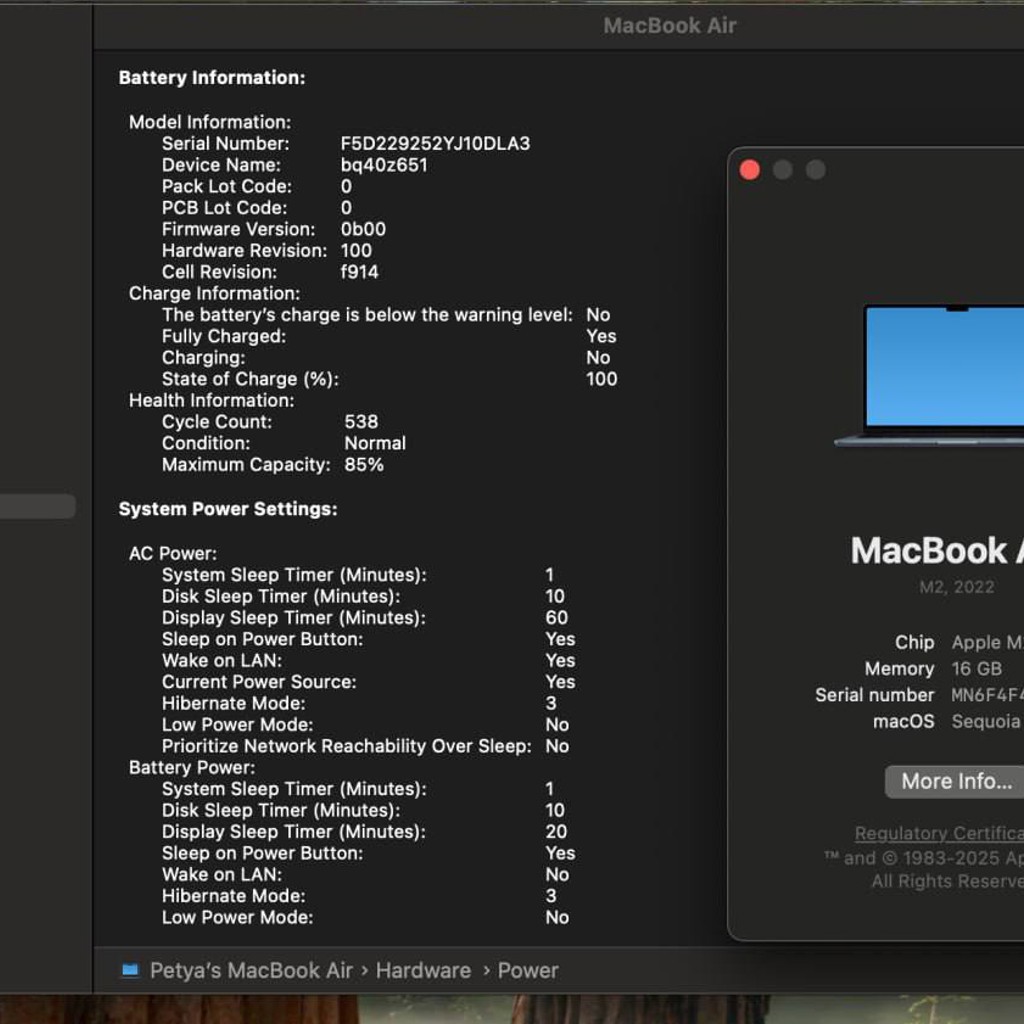1024x1024 pixels.
Task: Click the M2, 2022 model text
Action: click(x=957, y=587)
